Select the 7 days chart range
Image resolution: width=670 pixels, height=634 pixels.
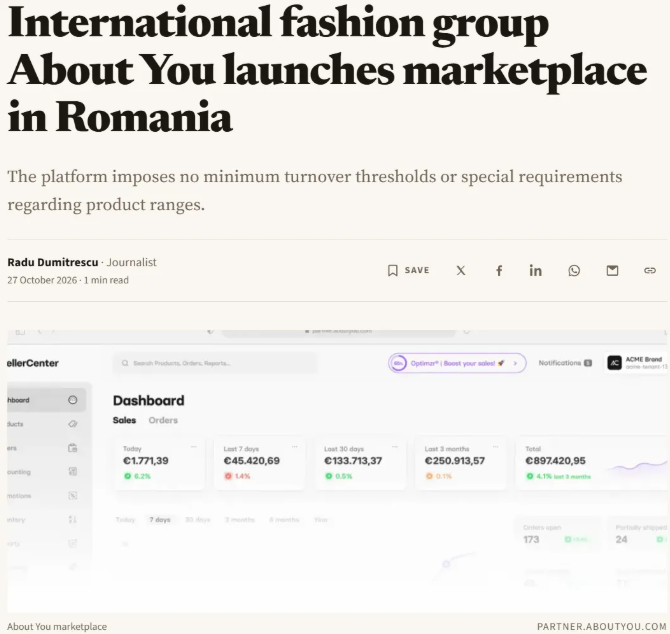[160, 520]
